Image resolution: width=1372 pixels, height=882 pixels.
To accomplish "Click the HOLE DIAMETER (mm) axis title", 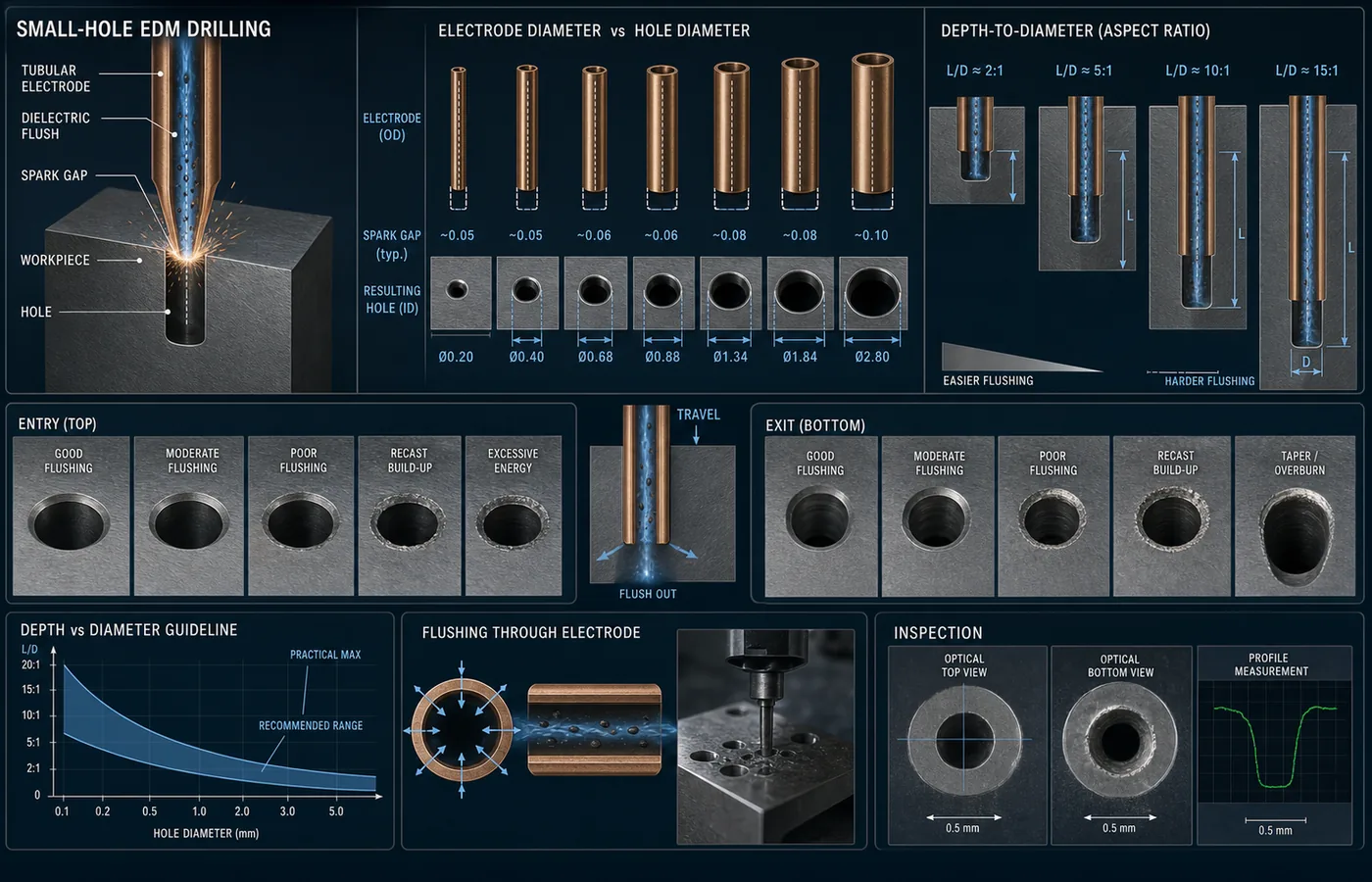I will click(206, 833).
